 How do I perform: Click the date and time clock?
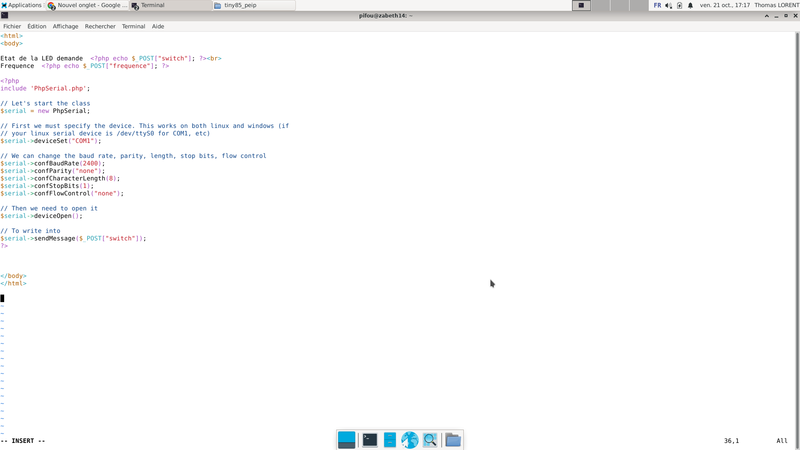[x=725, y=5]
